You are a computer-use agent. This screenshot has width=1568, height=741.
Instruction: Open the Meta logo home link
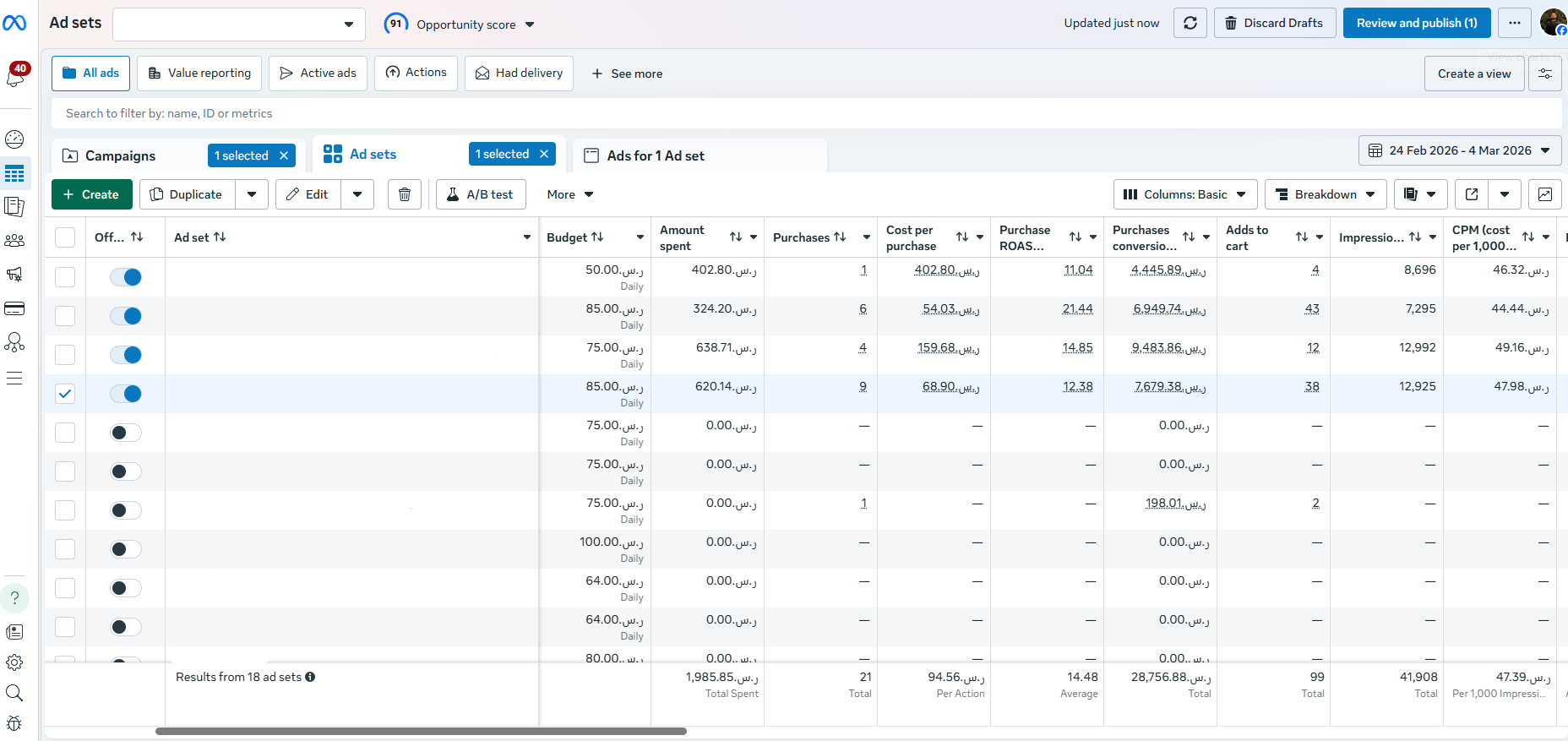coord(14,23)
